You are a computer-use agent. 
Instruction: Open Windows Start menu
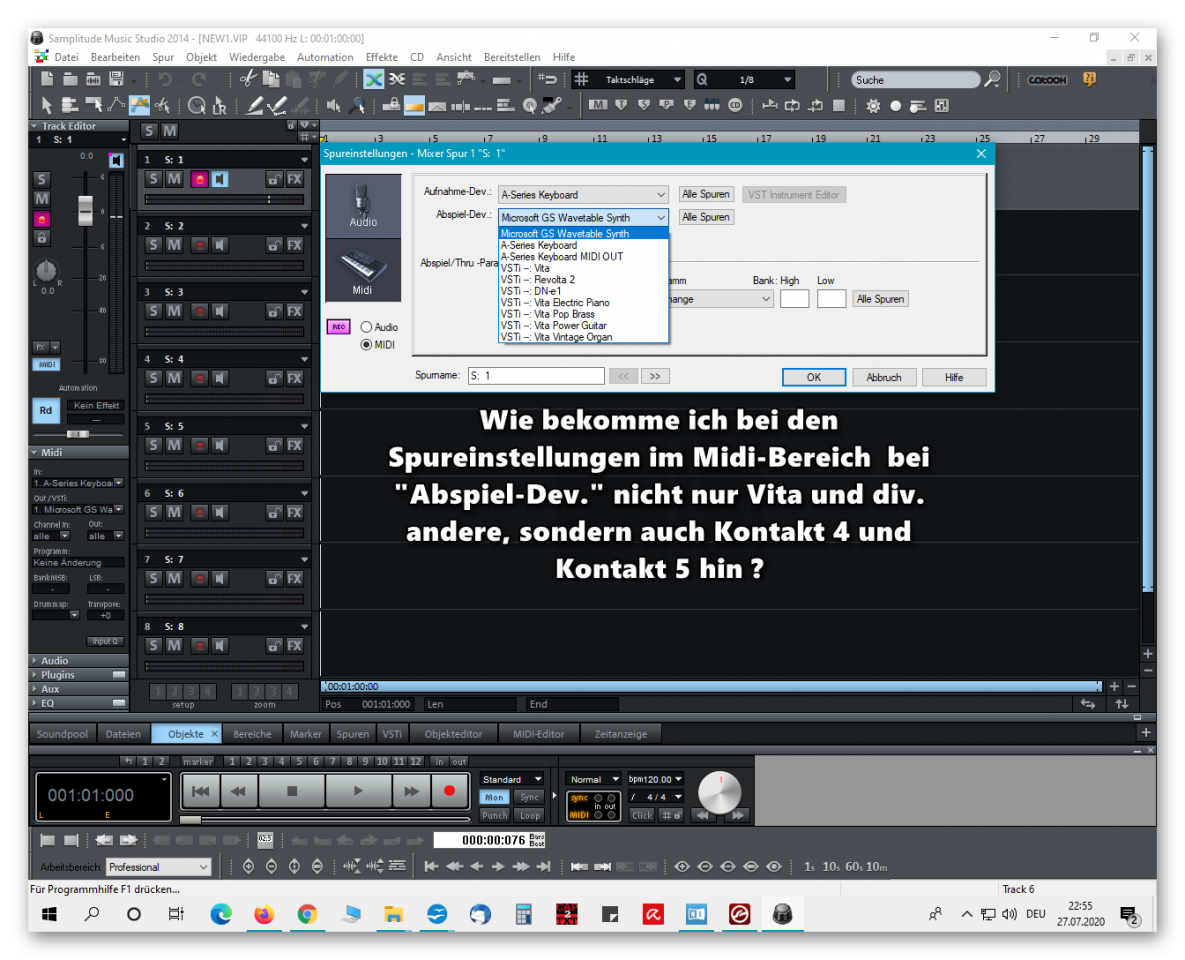click(x=49, y=915)
